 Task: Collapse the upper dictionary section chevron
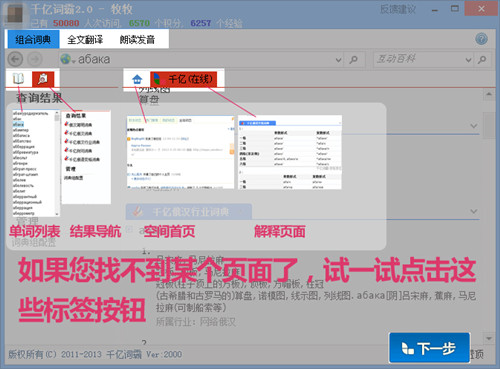tap(474, 126)
